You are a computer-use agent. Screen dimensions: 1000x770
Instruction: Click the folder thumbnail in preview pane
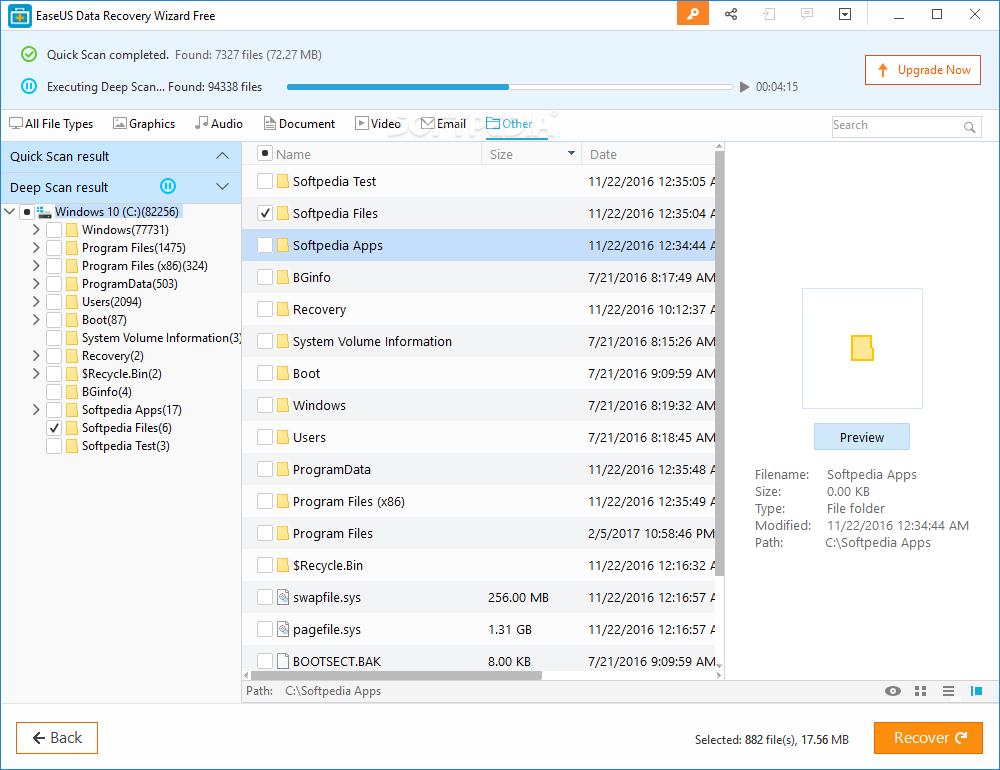862,348
